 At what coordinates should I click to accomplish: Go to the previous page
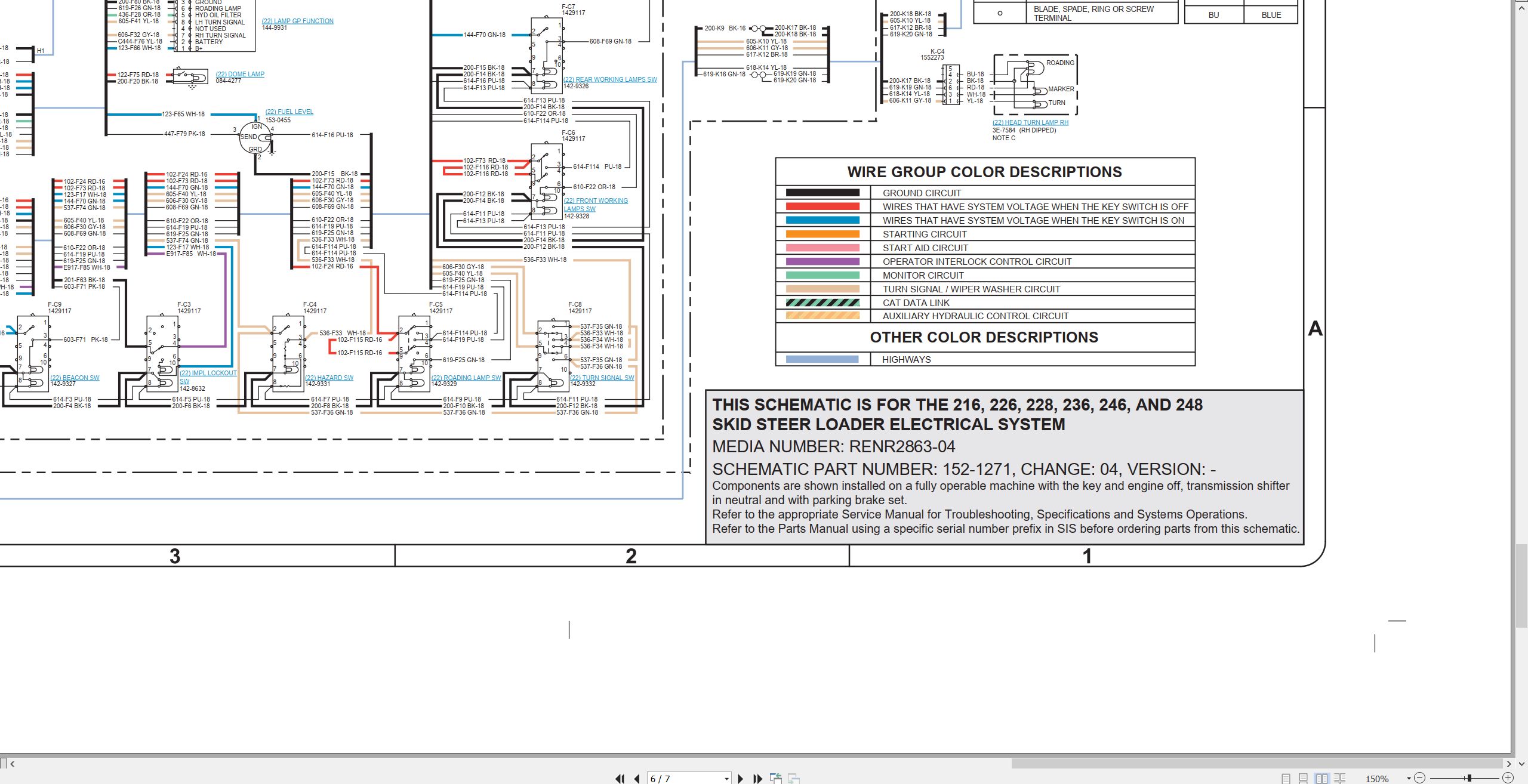[x=637, y=779]
